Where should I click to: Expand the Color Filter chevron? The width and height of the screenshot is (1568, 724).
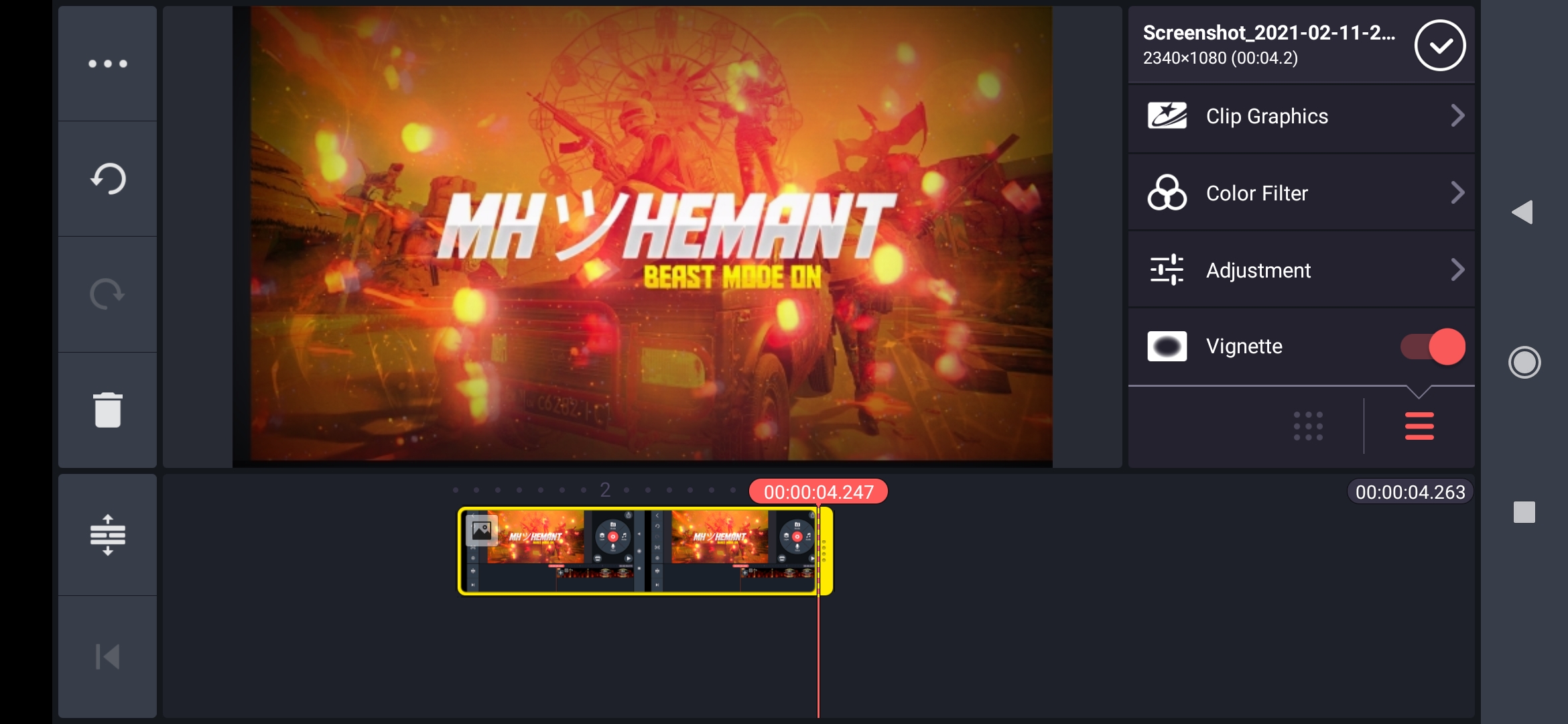coord(1457,193)
